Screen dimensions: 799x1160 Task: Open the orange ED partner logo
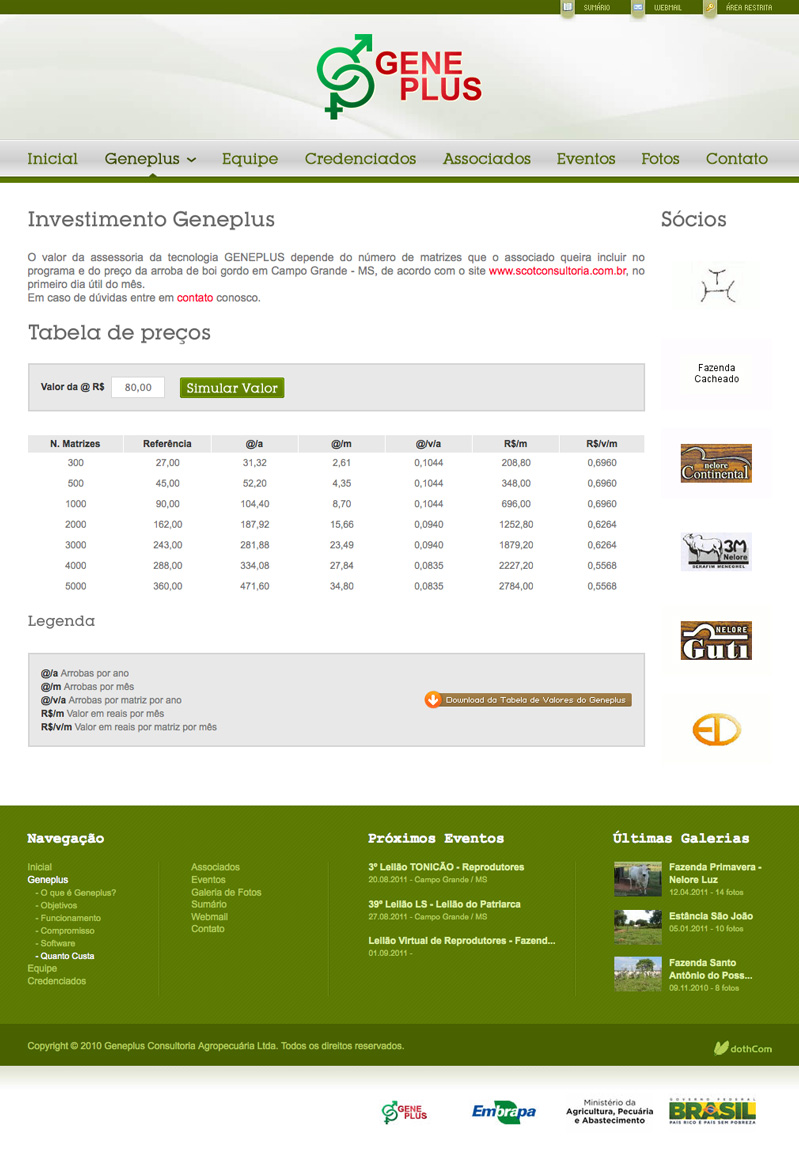point(716,729)
